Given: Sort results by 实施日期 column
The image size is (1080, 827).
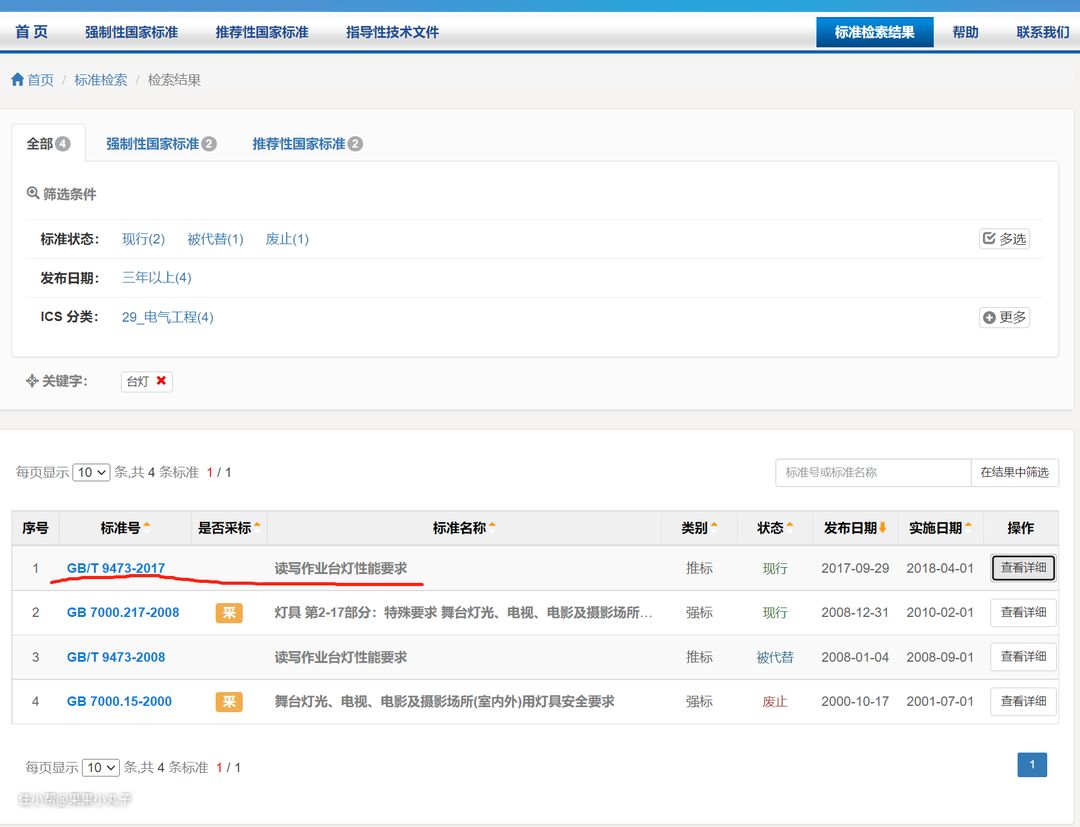Looking at the screenshot, I should click(968, 527).
